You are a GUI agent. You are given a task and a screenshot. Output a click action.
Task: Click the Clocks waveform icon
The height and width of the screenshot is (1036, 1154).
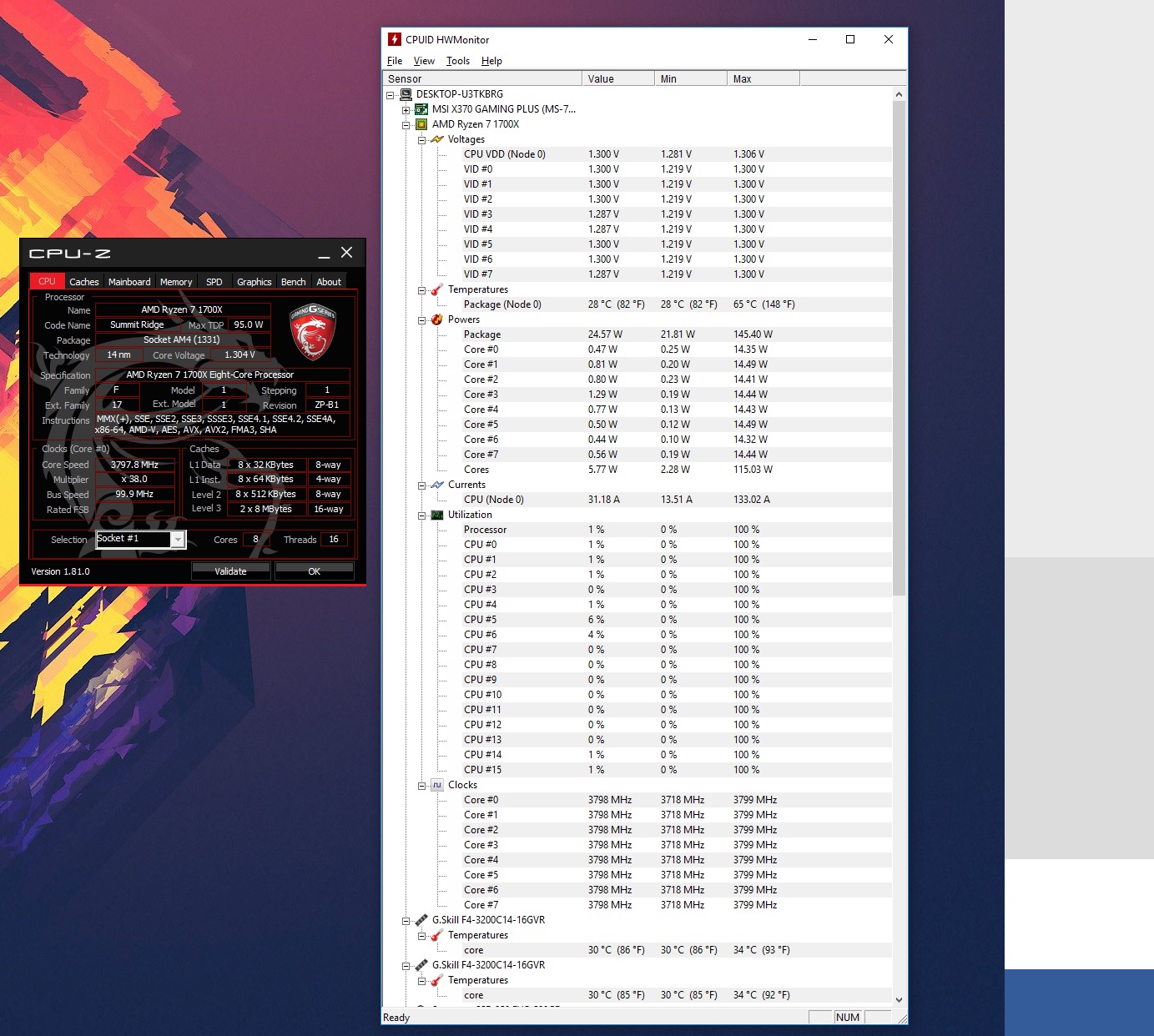pos(437,785)
